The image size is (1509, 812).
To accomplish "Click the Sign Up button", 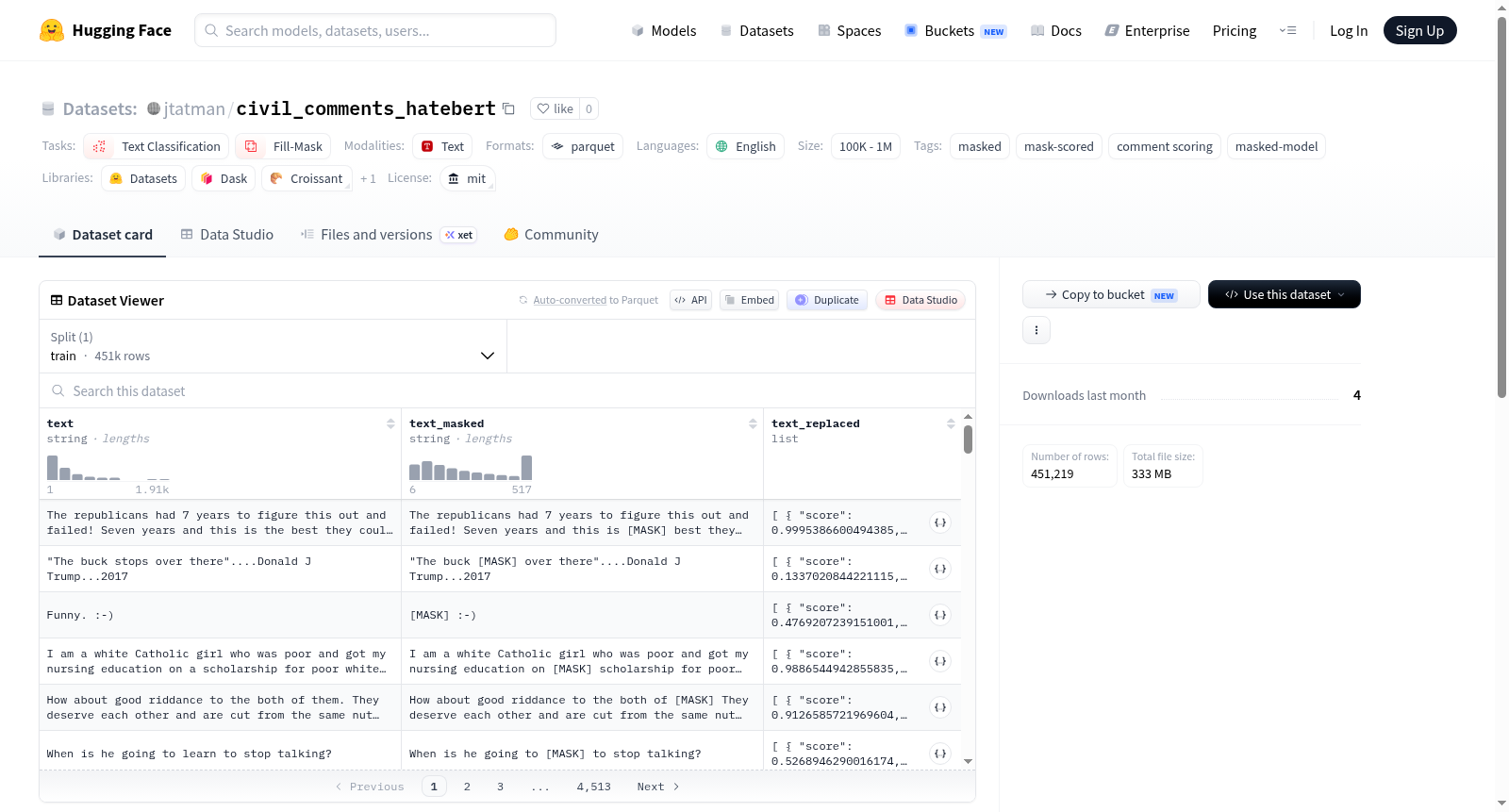I will (1419, 30).
